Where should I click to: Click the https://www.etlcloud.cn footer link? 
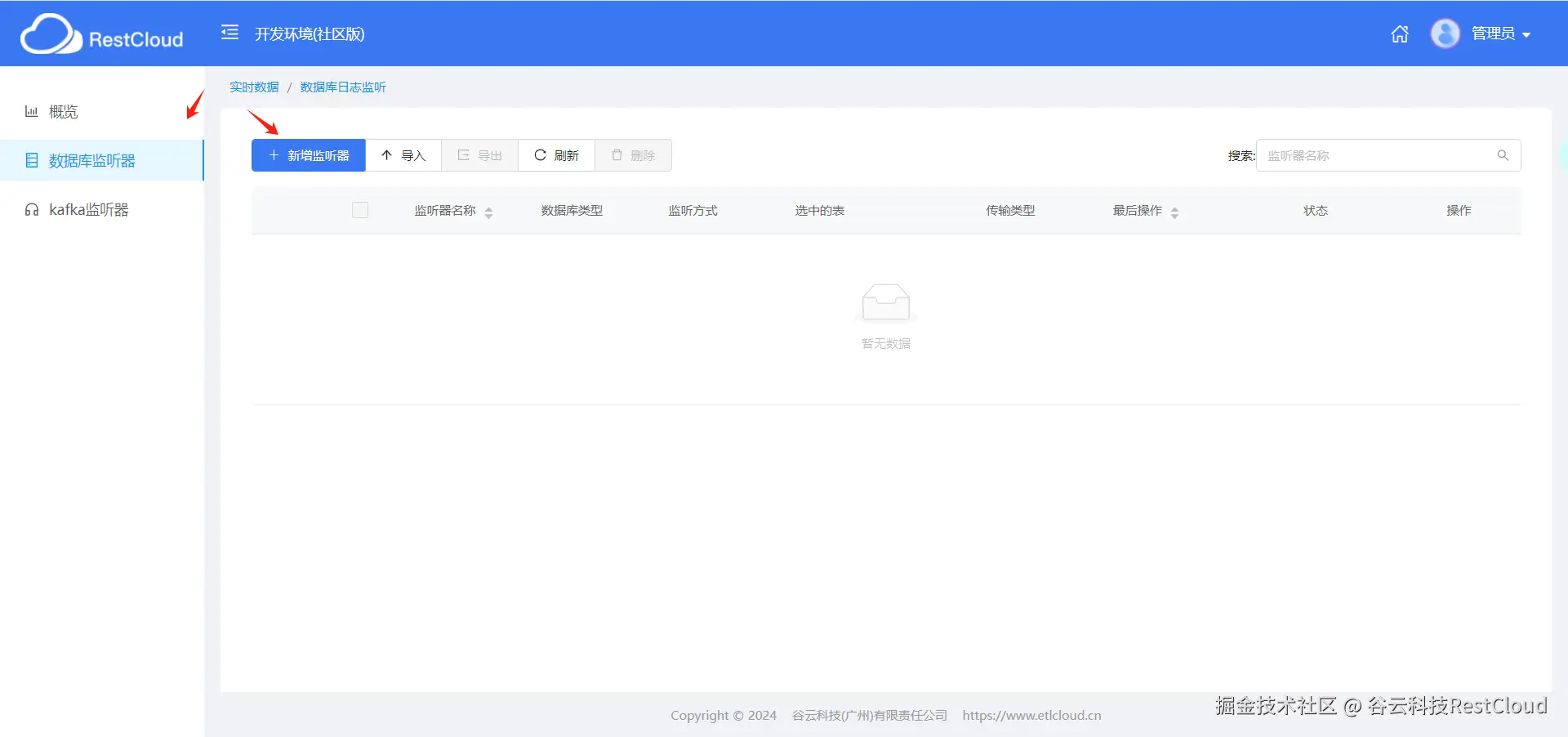click(x=1031, y=716)
